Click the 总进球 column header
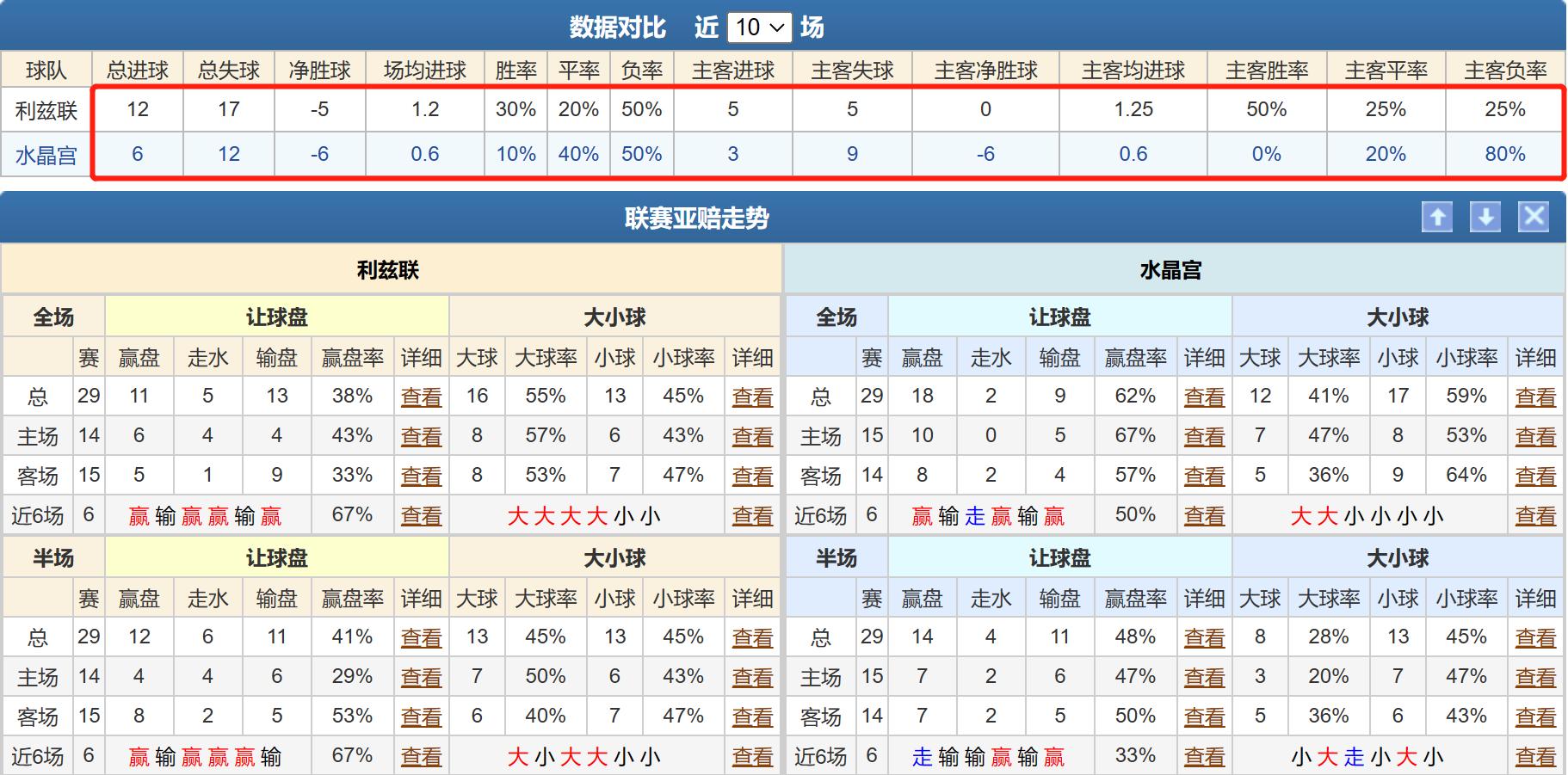1568x775 pixels. 140,71
